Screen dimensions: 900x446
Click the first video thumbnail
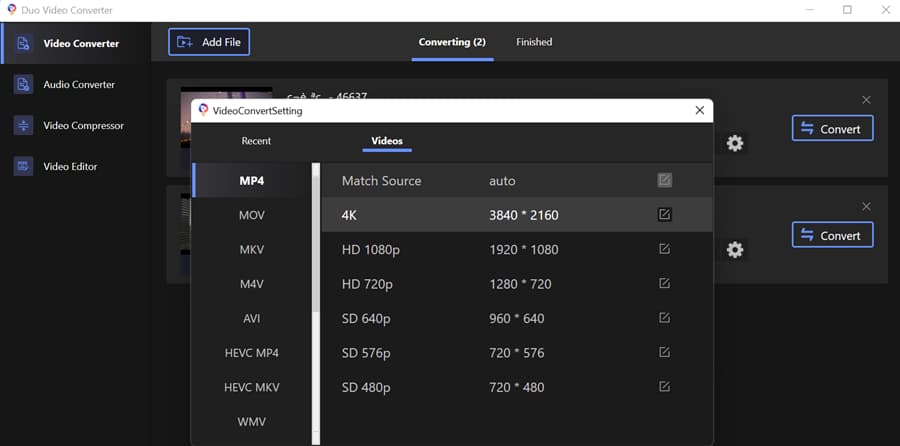[226, 95]
